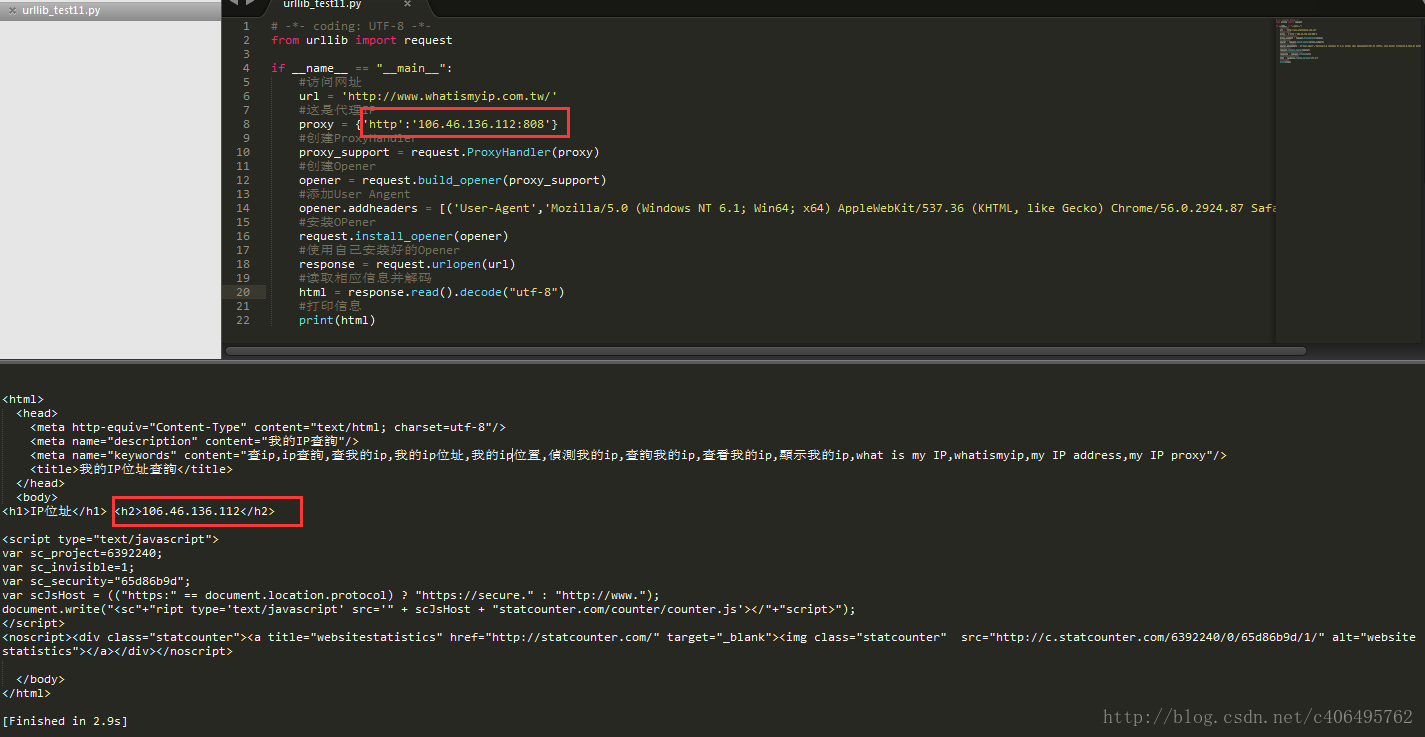1425x737 pixels.
Task: Click the meta keywords line in output
Action: [628, 455]
